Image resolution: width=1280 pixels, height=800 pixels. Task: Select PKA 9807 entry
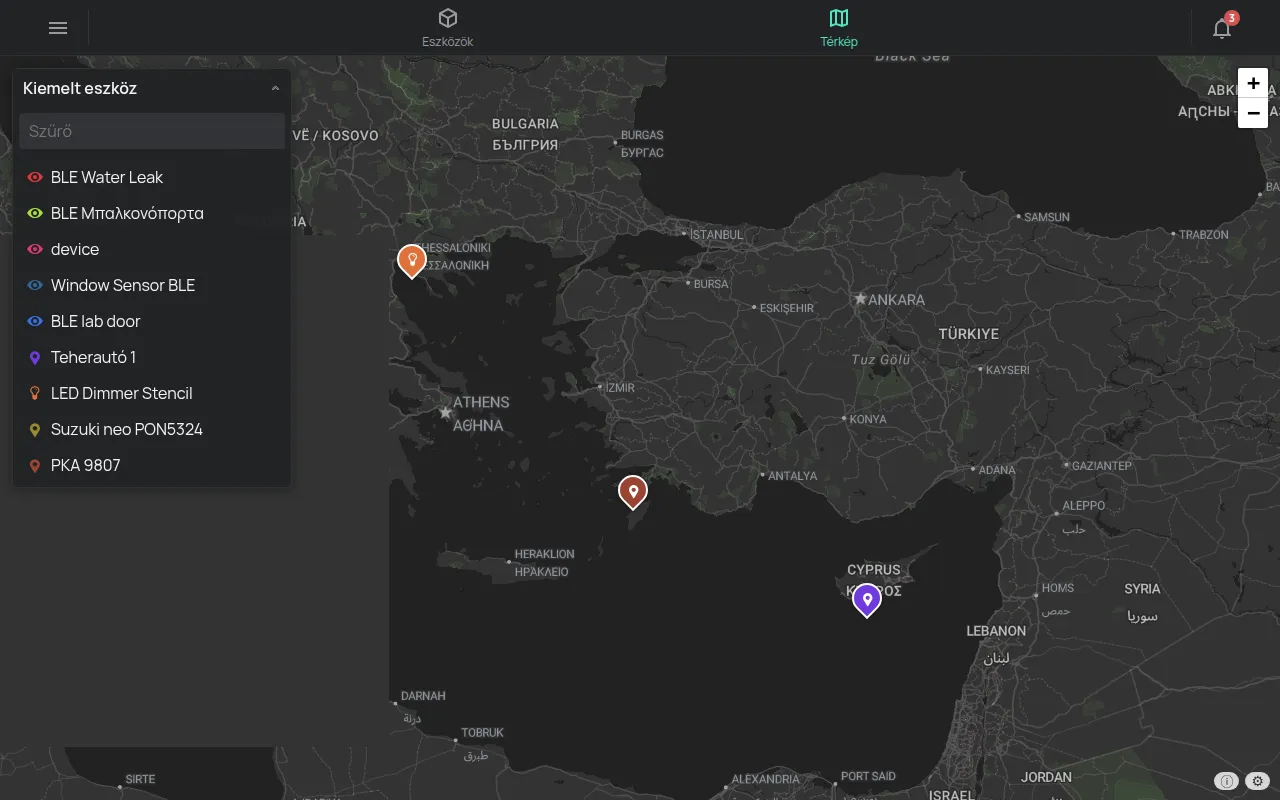click(x=152, y=465)
